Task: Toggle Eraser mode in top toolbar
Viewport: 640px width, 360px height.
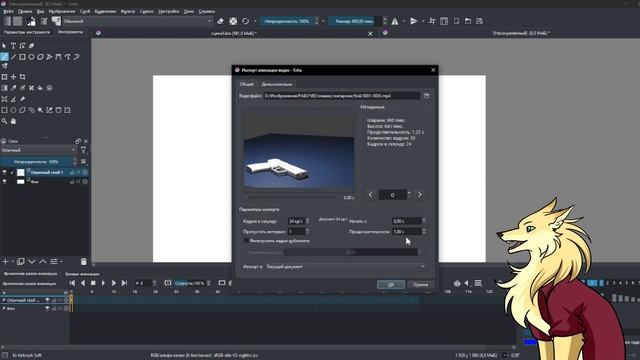Action: pos(220,21)
